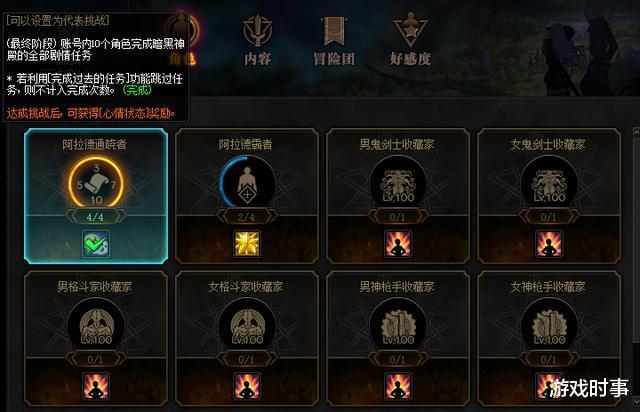Click the green checkmark reward icon under 阿拉德通晓者
This screenshot has height=412, width=640.
tap(96, 244)
